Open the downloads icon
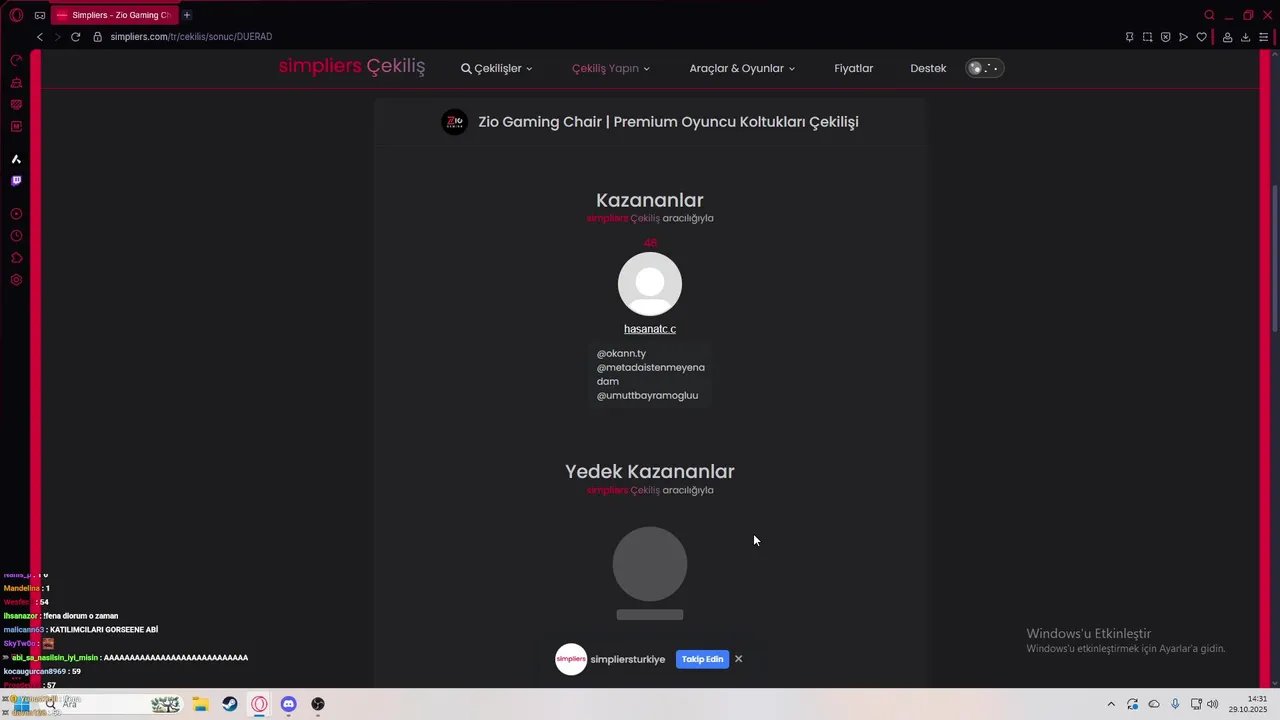The width and height of the screenshot is (1280, 720). [1245, 37]
